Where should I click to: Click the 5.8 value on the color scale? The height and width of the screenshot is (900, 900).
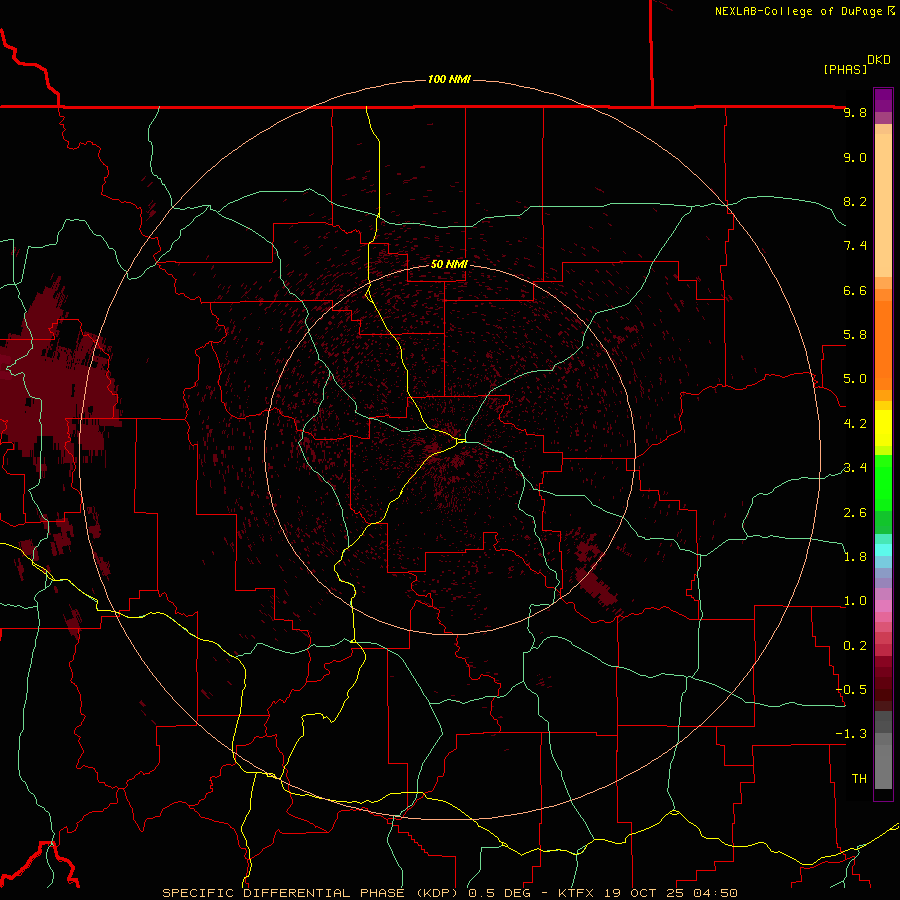pyautogui.click(x=855, y=335)
